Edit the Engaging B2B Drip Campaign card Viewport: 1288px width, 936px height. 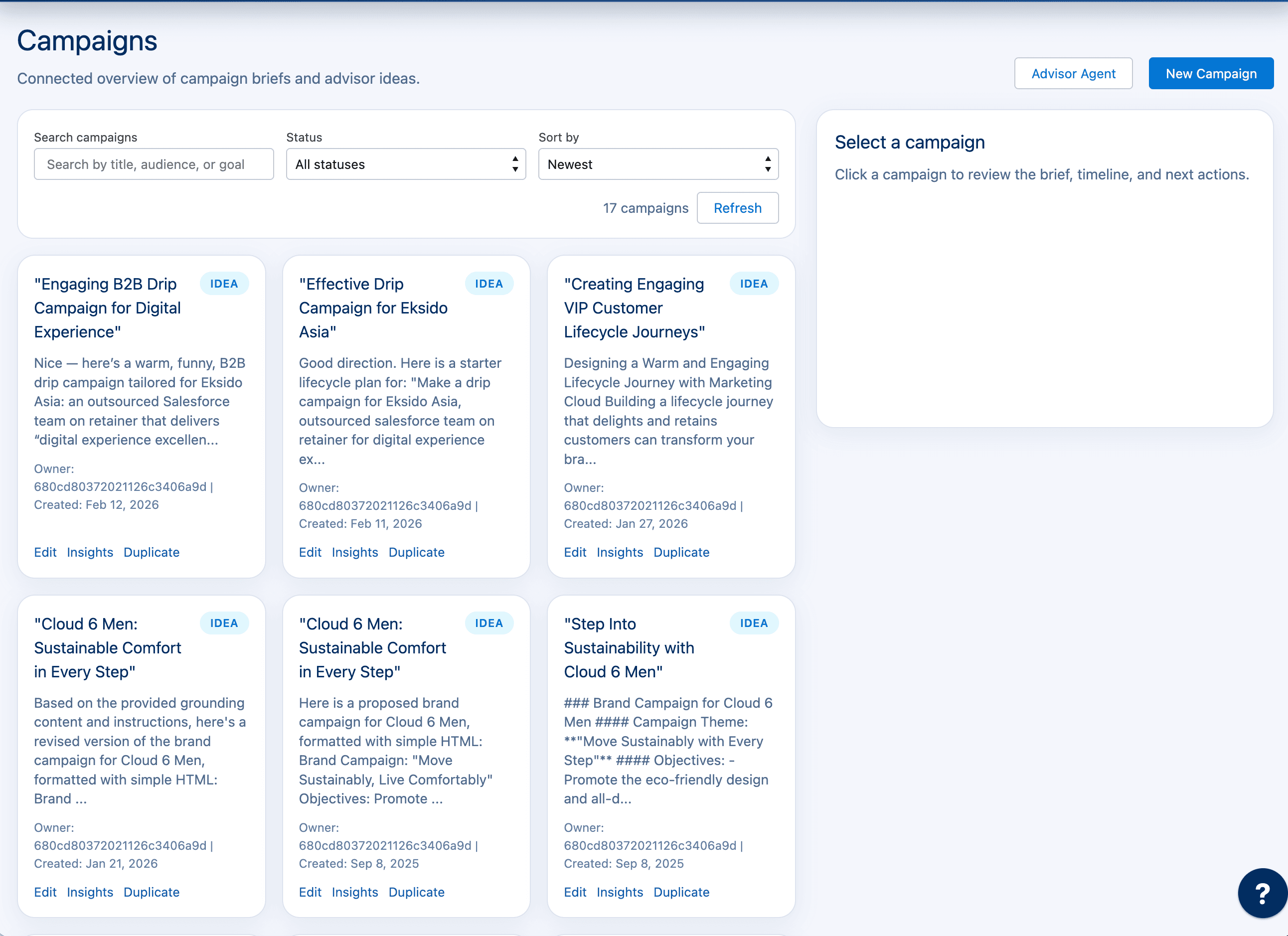(45, 552)
